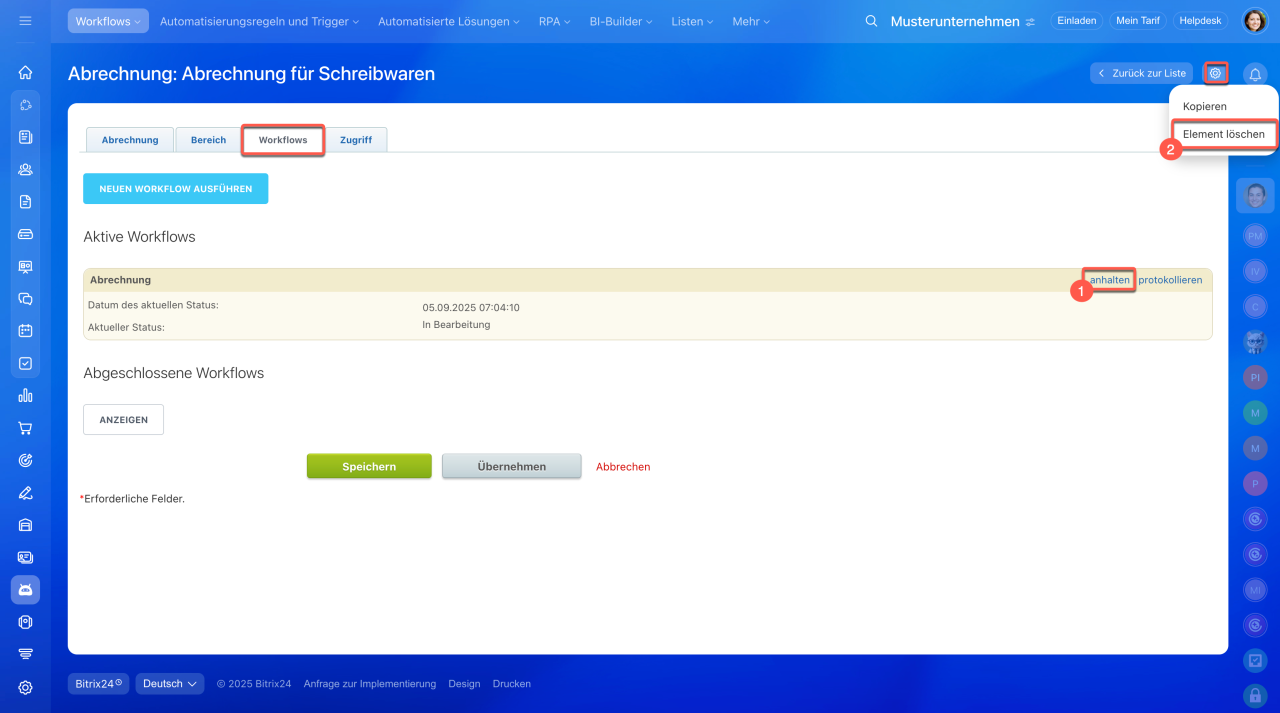Click the Drucken footer link

pyautogui.click(x=512, y=684)
